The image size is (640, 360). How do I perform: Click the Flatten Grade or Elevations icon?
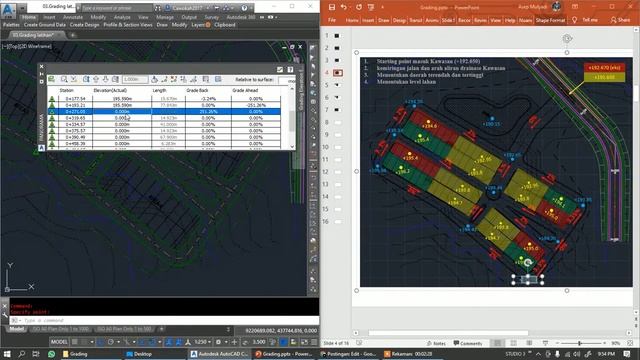(x=154, y=79)
